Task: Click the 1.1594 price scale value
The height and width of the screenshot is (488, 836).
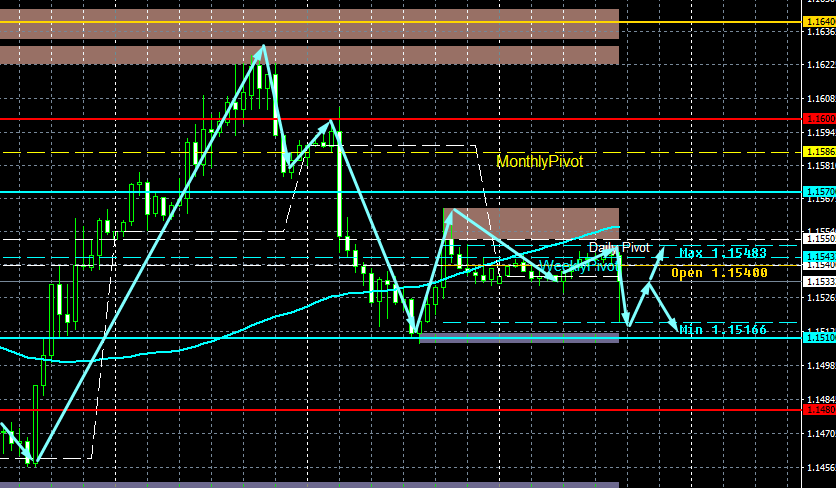Action: point(821,132)
